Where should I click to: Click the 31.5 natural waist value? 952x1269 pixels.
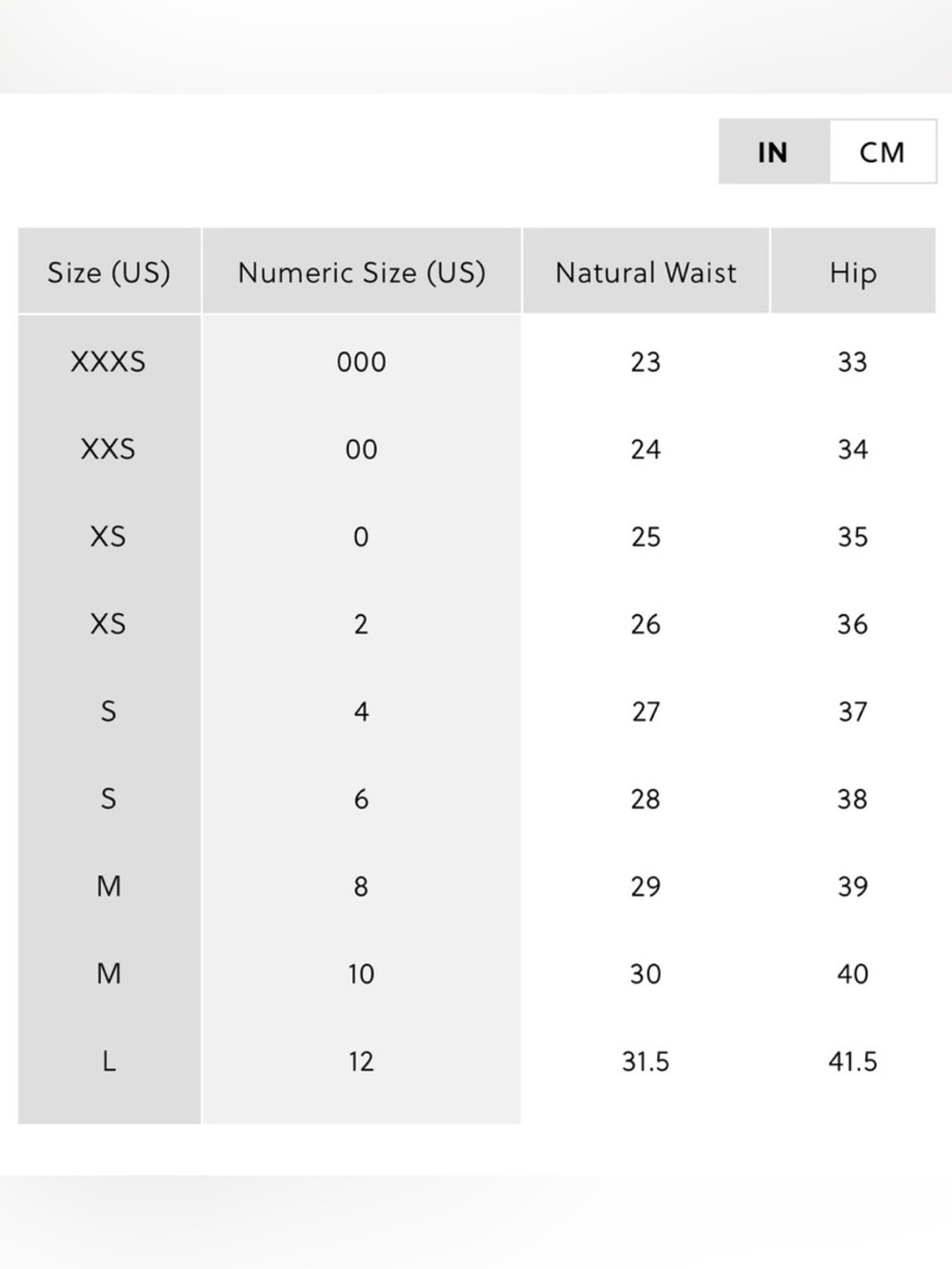pos(645,1061)
